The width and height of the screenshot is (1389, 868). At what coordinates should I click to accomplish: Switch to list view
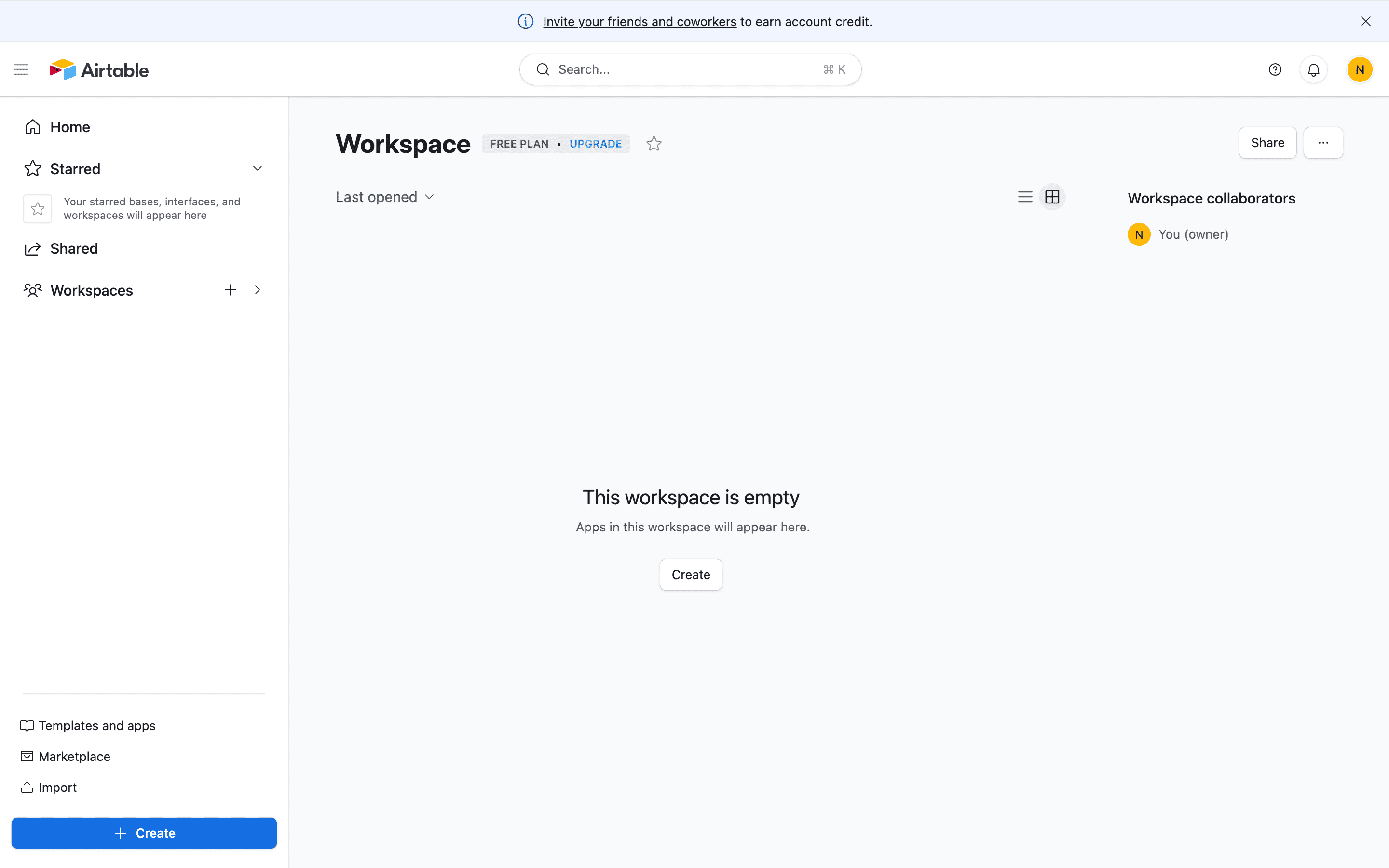(x=1025, y=197)
